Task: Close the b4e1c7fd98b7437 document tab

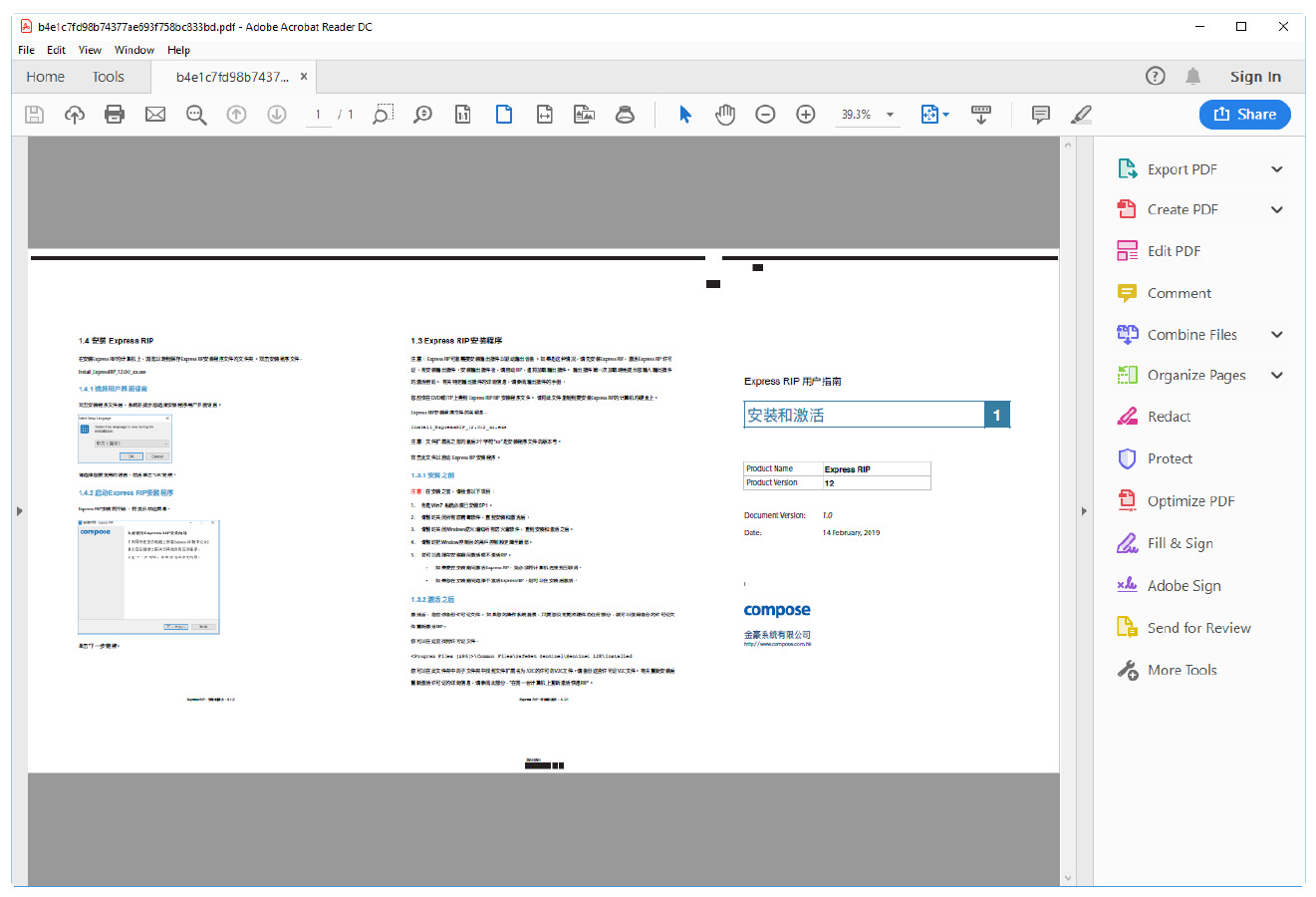Action: 304,76
